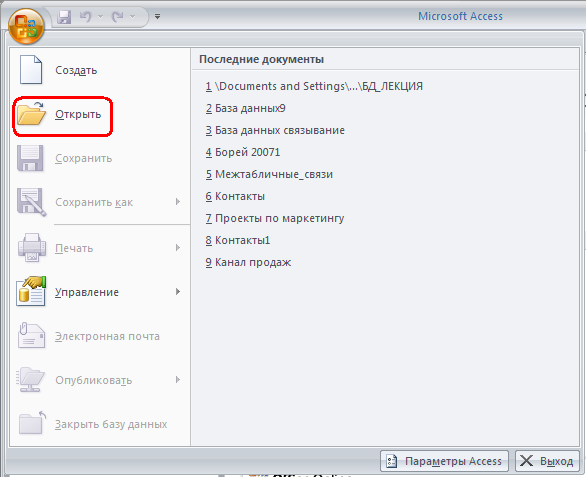Image resolution: width=586 pixels, height=477 pixels.
Task: Click the Последние документы header
Action: pyautogui.click(x=261, y=59)
